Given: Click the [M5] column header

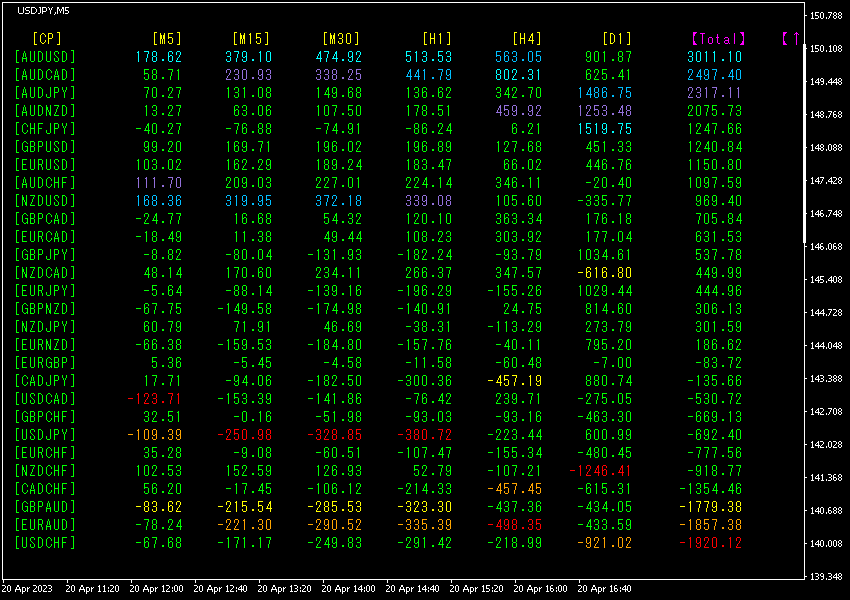Looking at the screenshot, I should coord(167,39).
